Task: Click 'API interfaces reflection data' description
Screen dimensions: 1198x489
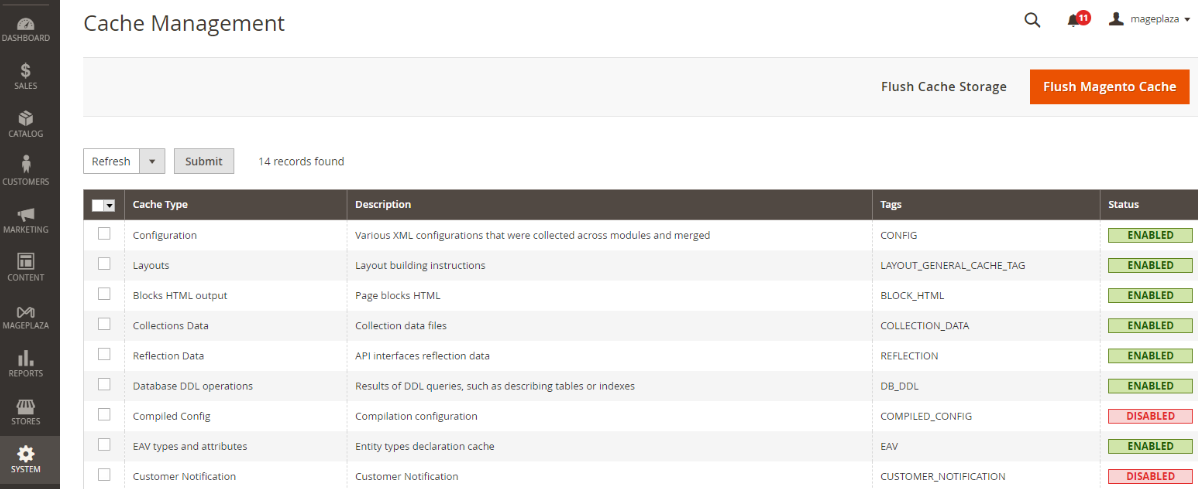Action: pyautogui.click(x=423, y=356)
